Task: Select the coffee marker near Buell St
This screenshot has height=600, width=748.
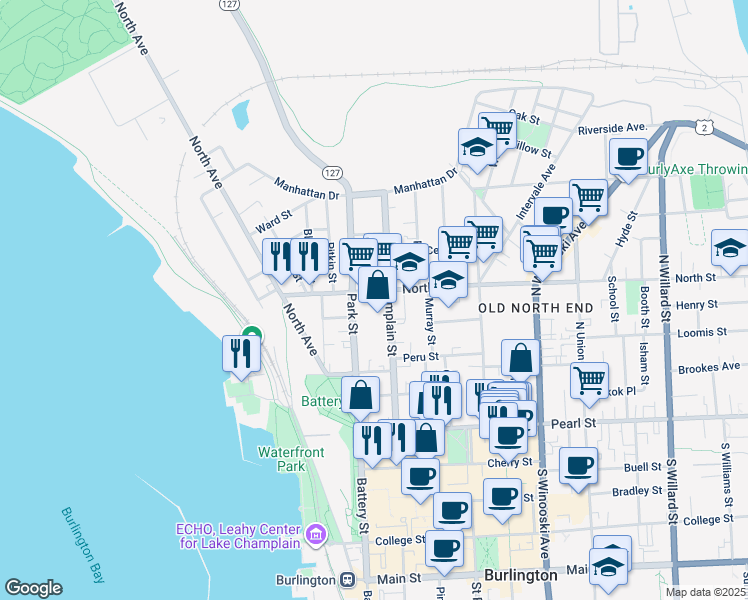Action: click(578, 467)
